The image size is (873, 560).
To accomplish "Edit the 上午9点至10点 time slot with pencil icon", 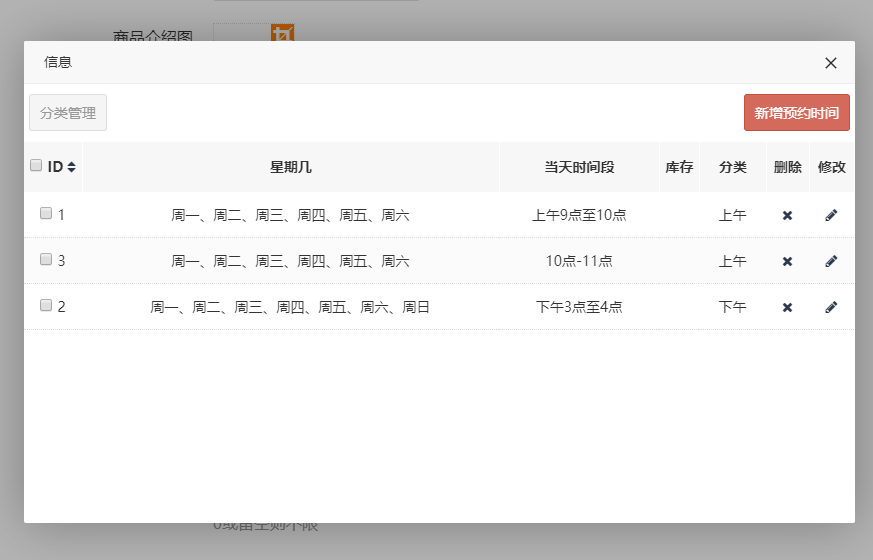I will [831, 215].
